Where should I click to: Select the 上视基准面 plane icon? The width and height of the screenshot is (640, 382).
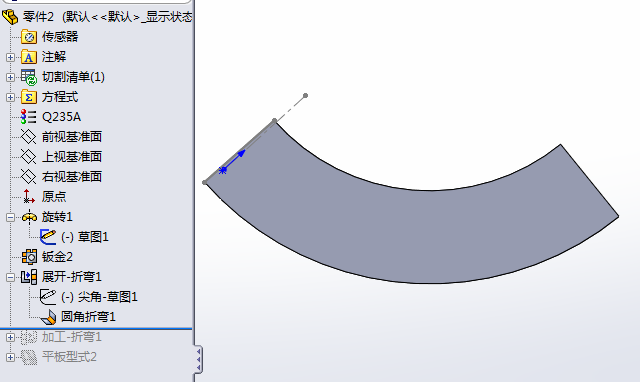pos(29,157)
